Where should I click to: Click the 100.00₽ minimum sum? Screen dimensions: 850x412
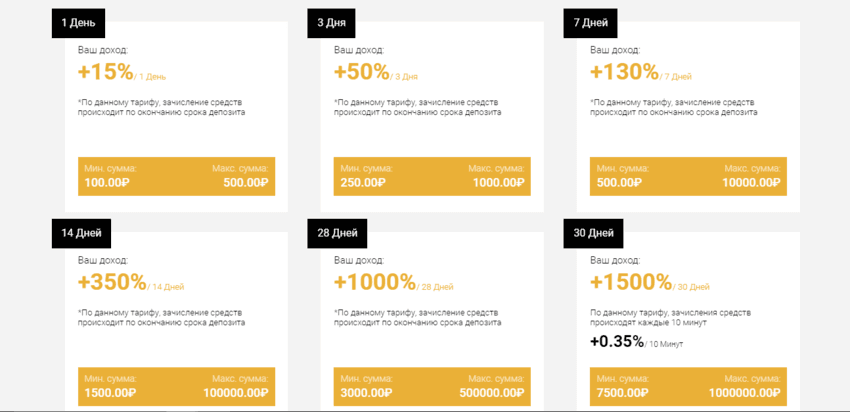pos(107,182)
